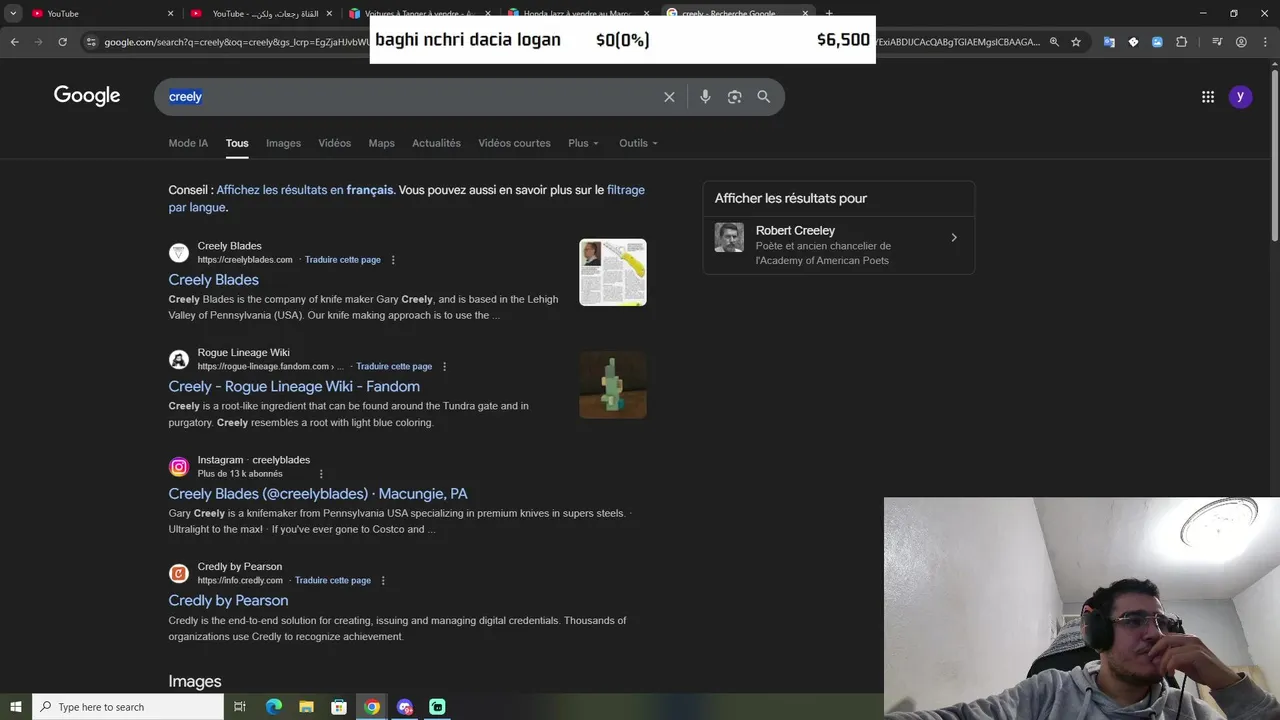Expand Robert Creeley suggestion chevron
This screenshot has width=1280, height=720.
point(954,238)
